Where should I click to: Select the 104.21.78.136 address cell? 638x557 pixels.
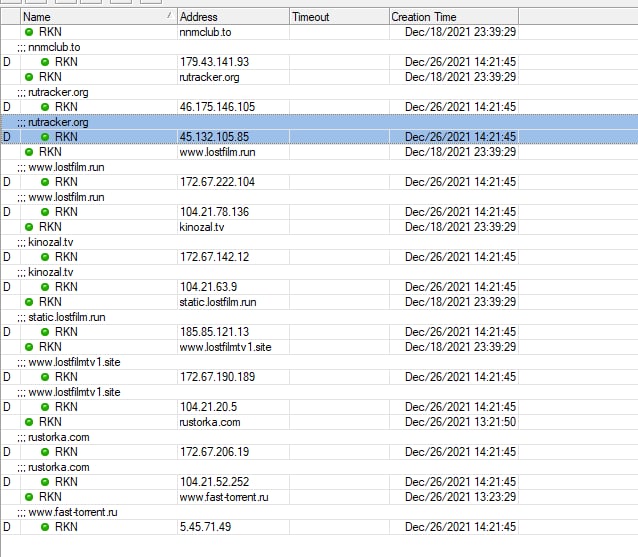(x=233, y=212)
